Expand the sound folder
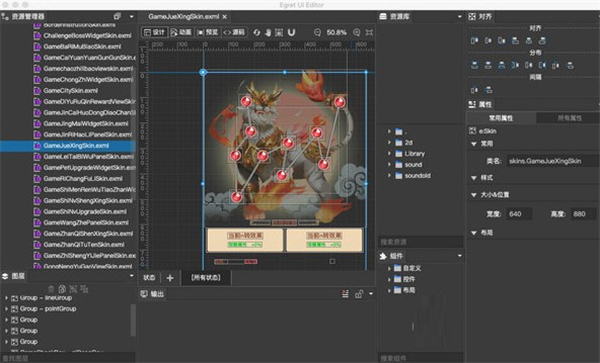Screen dimensions: 600x363 click(x=389, y=164)
